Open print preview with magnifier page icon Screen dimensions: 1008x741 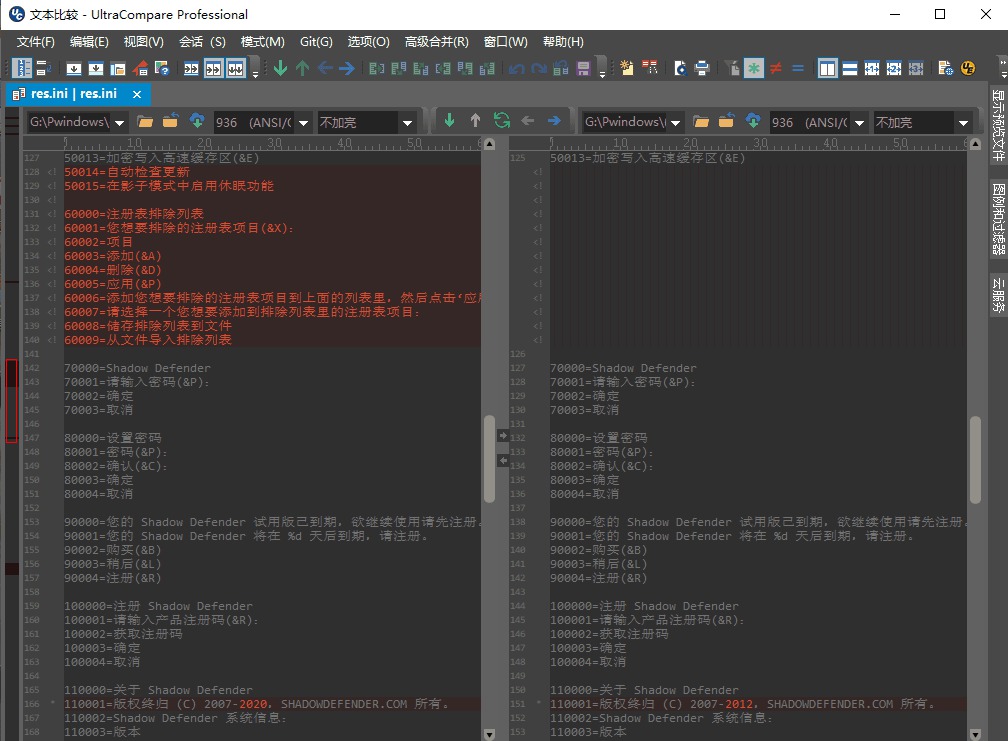point(680,67)
